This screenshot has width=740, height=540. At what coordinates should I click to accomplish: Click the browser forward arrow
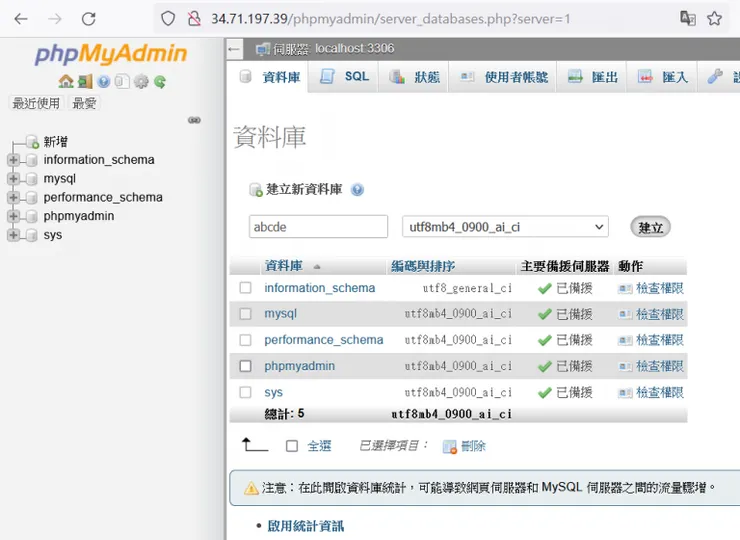tap(55, 19)
